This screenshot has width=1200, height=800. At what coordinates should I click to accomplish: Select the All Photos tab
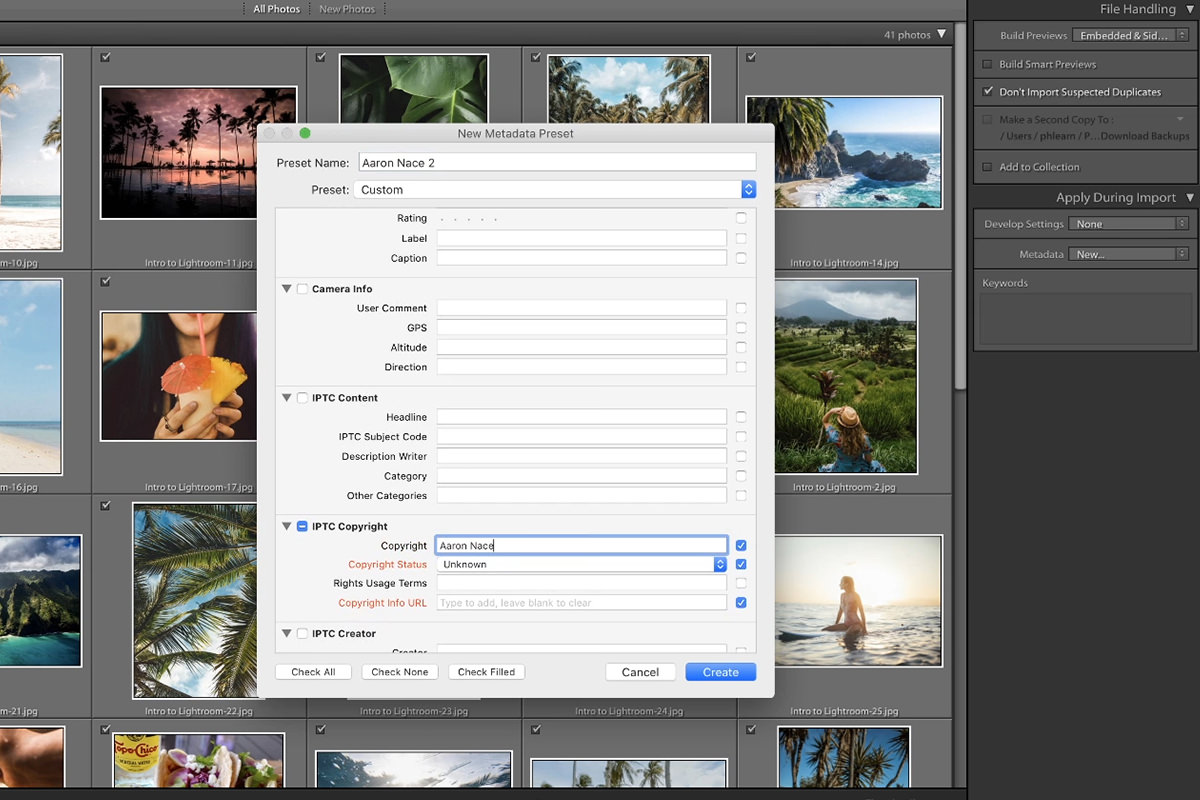(276, 9)
